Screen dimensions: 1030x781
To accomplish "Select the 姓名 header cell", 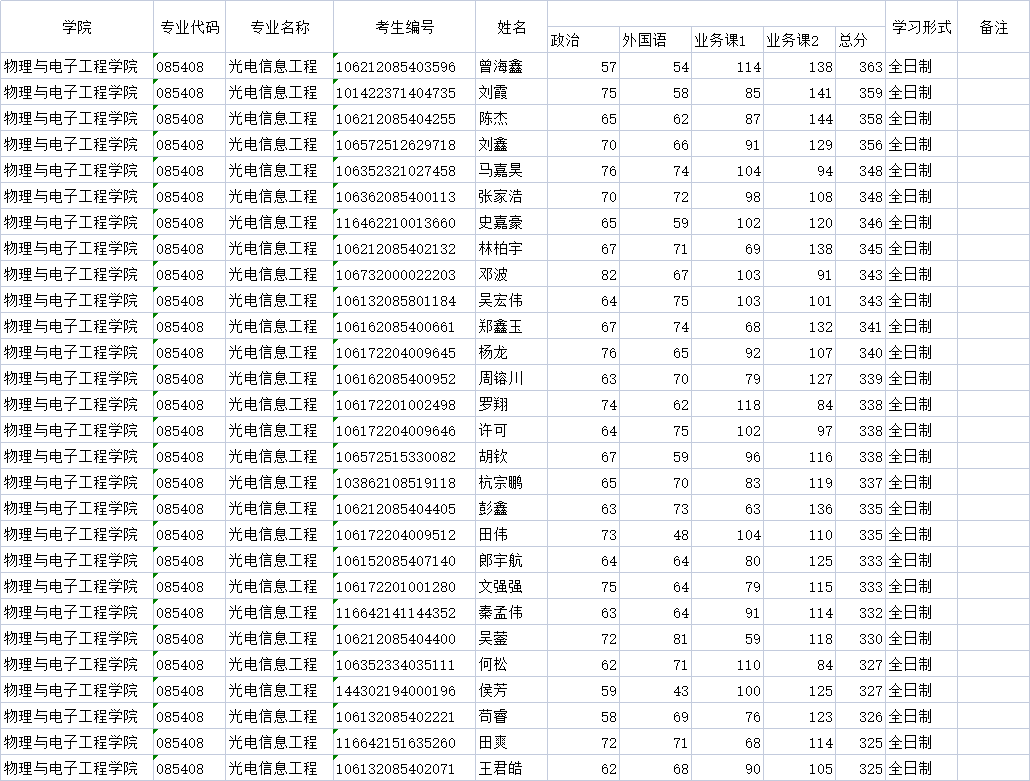I will point(511,27).
